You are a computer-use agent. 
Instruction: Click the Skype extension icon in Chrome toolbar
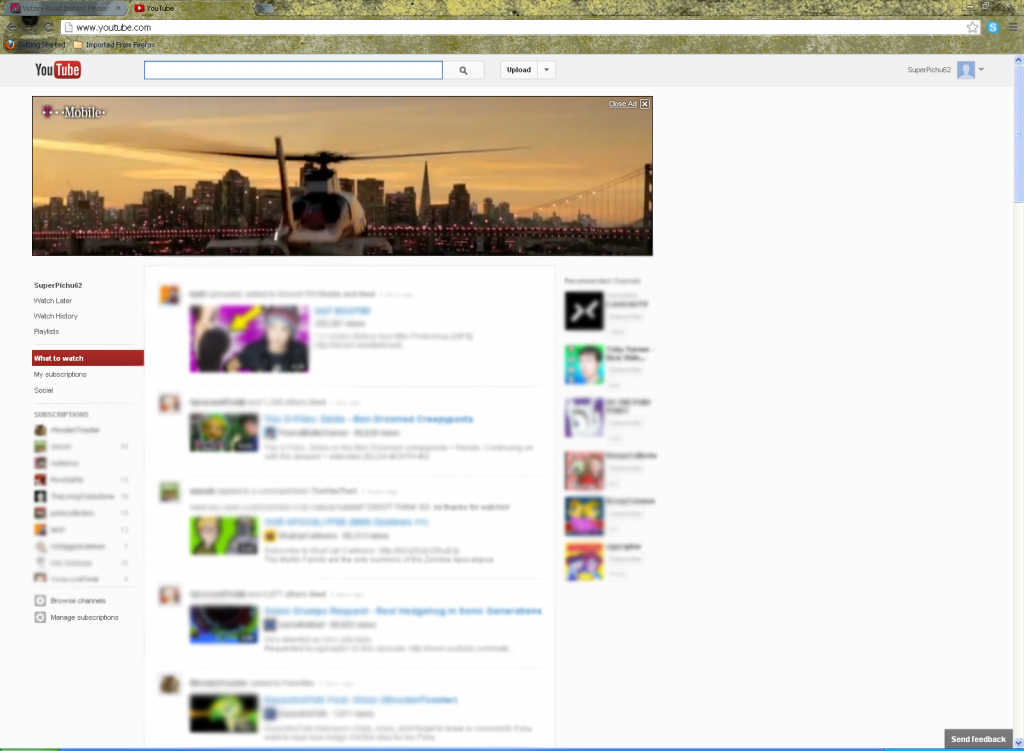(993, 27)
